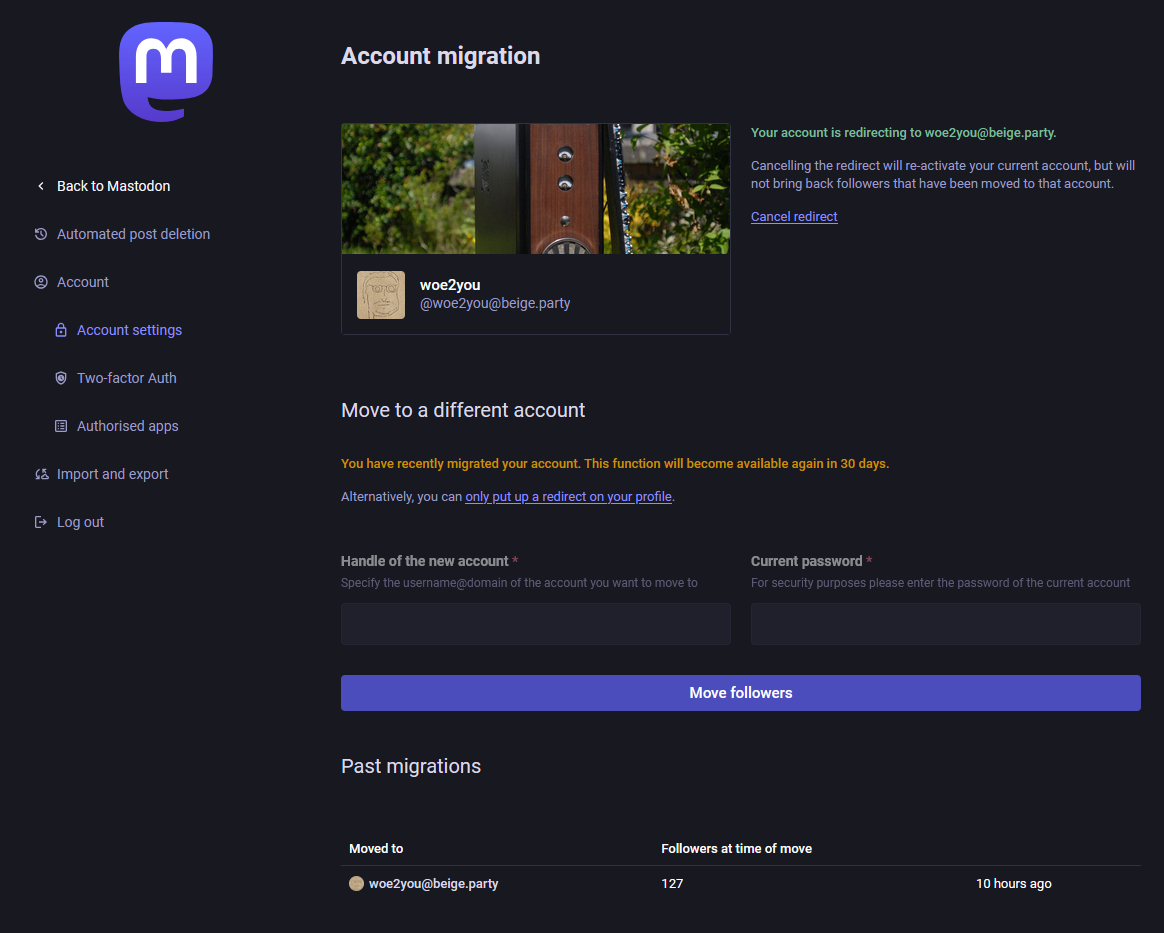
Task: Click the back chevron icon beside Back to Mastodon
Action: click(41, 186)
